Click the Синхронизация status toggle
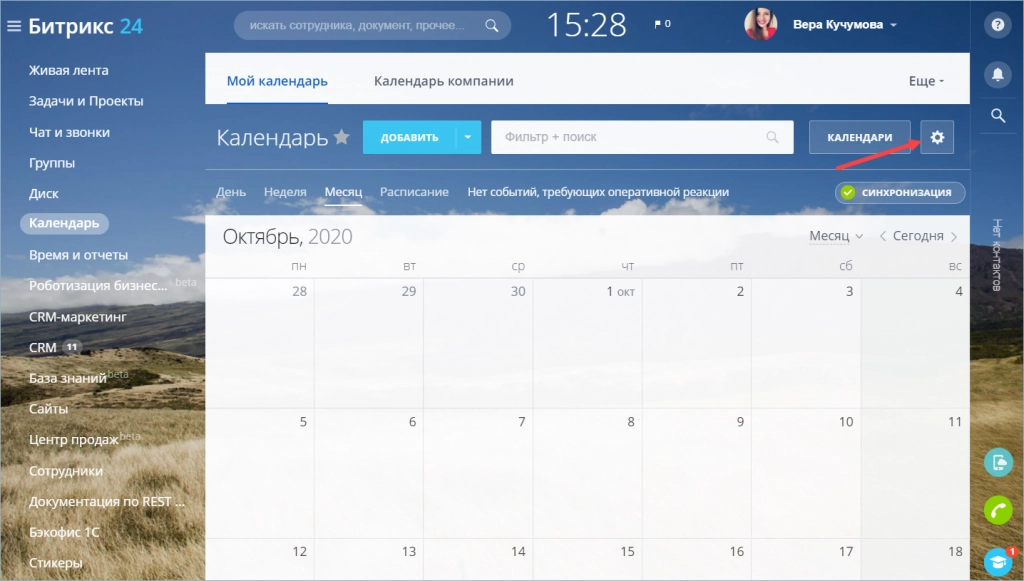1024x581 pixels. [x=900, y=192]
